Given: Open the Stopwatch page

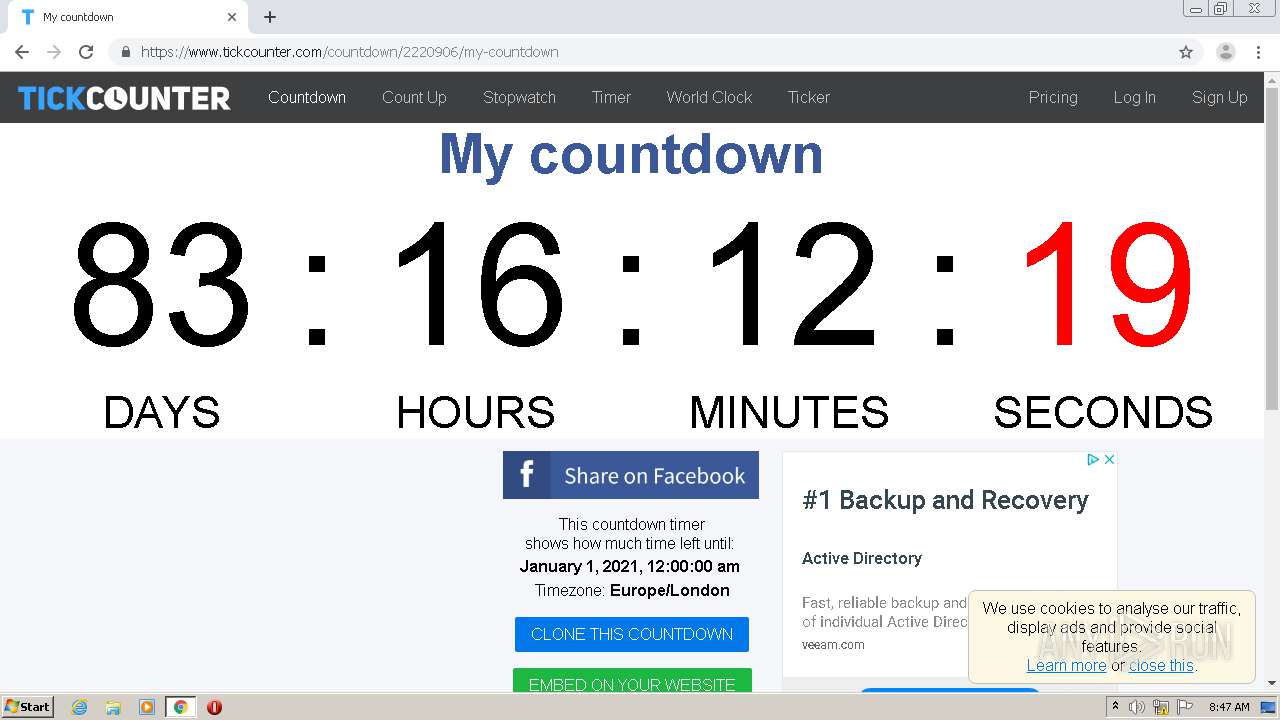Looking at the screenshot, I should (x=519, y=97).
